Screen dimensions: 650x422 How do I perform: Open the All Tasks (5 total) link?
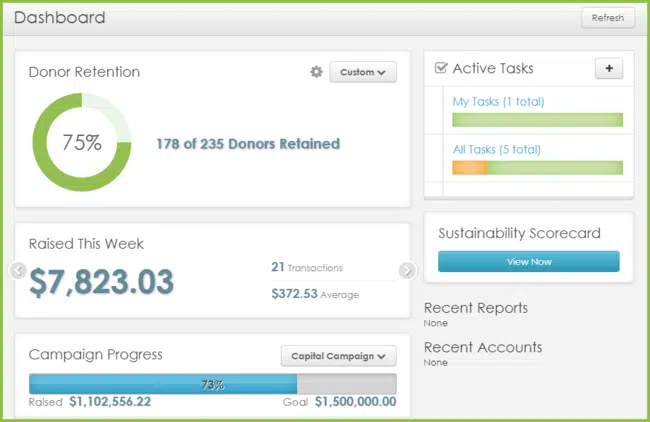pos(496,149)
